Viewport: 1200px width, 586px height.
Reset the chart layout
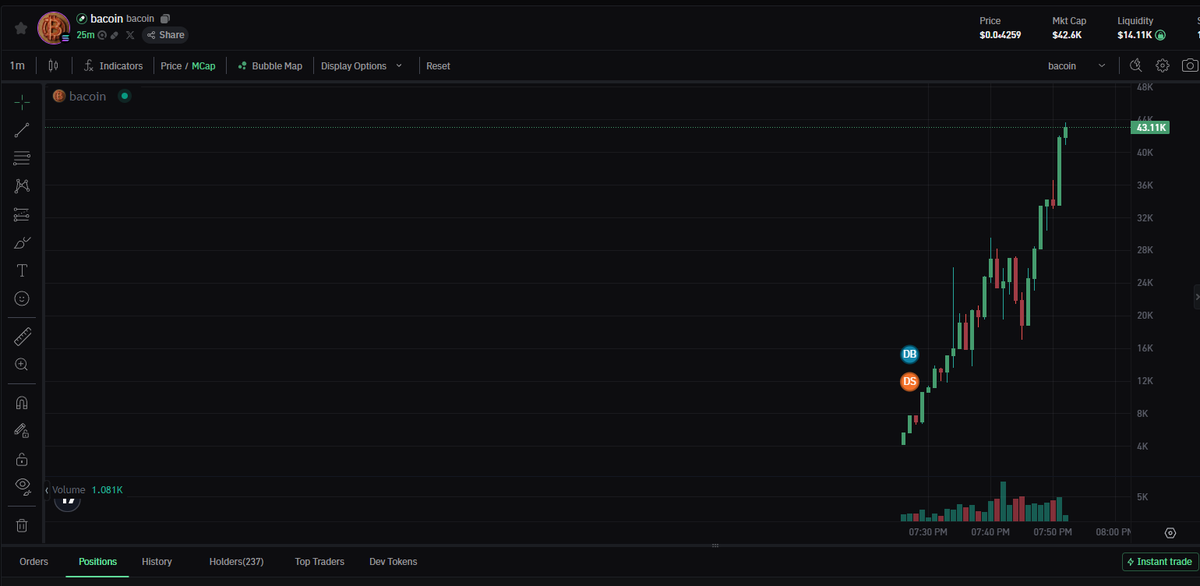[438, 66]
